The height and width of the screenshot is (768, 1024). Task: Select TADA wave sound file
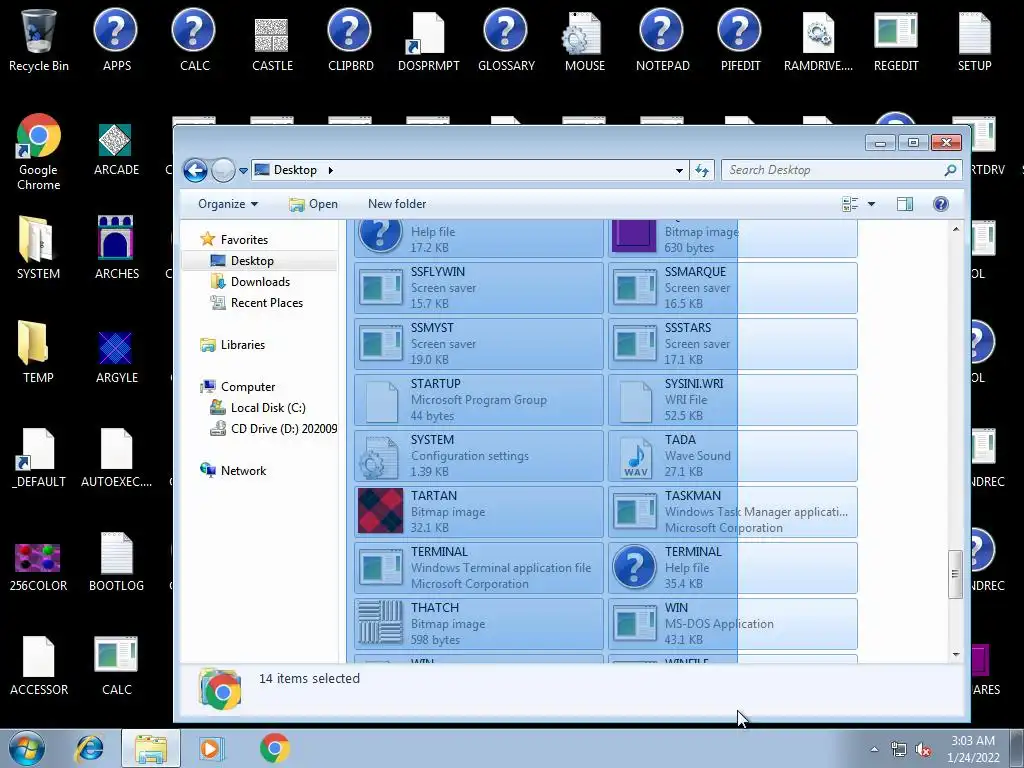pos(733,456)
